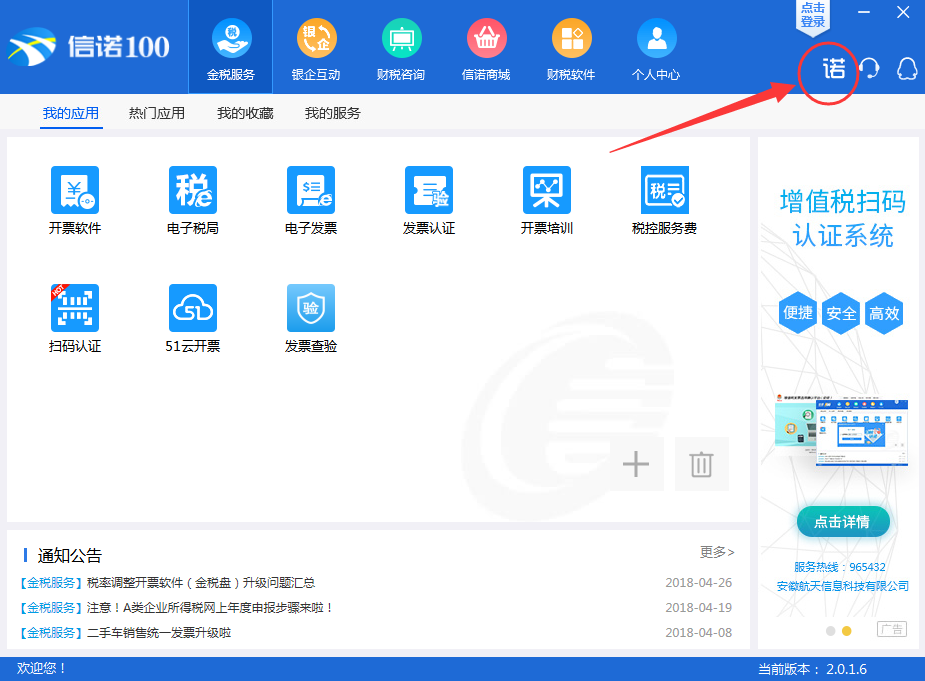Open the 个人中心 user icon
The image size is (925, 681).
click(x=656, y=39)
